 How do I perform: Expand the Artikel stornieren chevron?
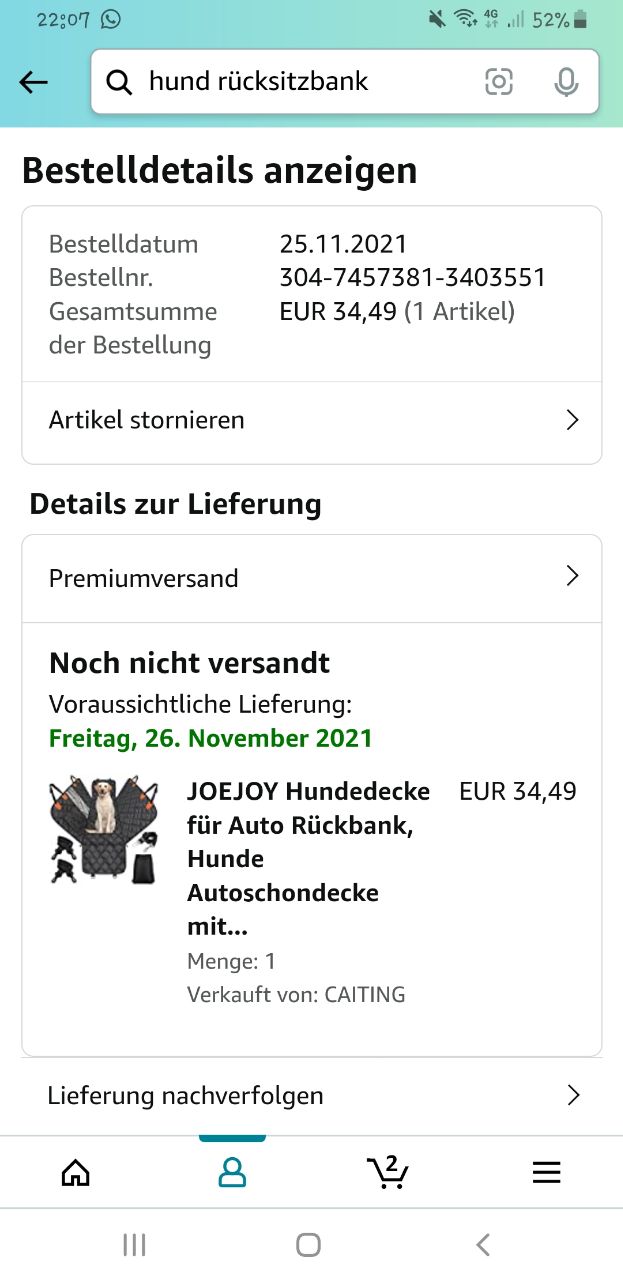(572, 420)
